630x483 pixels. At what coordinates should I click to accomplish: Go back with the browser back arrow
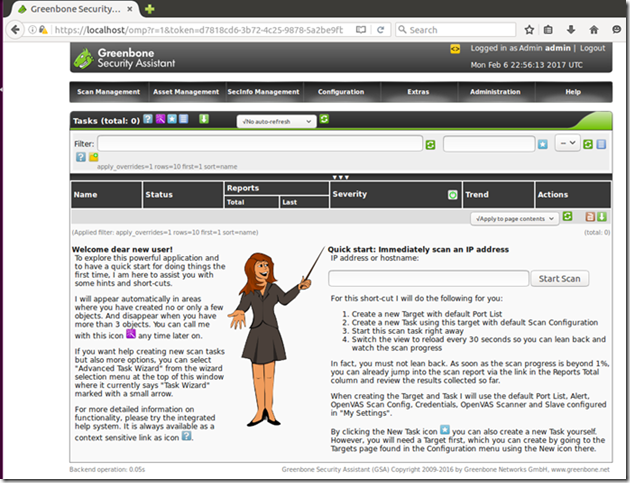coord(15,30)
